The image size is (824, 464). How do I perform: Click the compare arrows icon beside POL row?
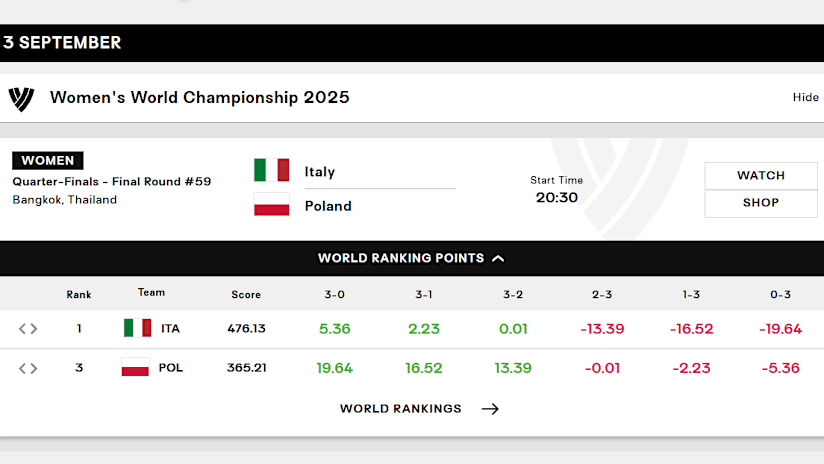[28, 367]
